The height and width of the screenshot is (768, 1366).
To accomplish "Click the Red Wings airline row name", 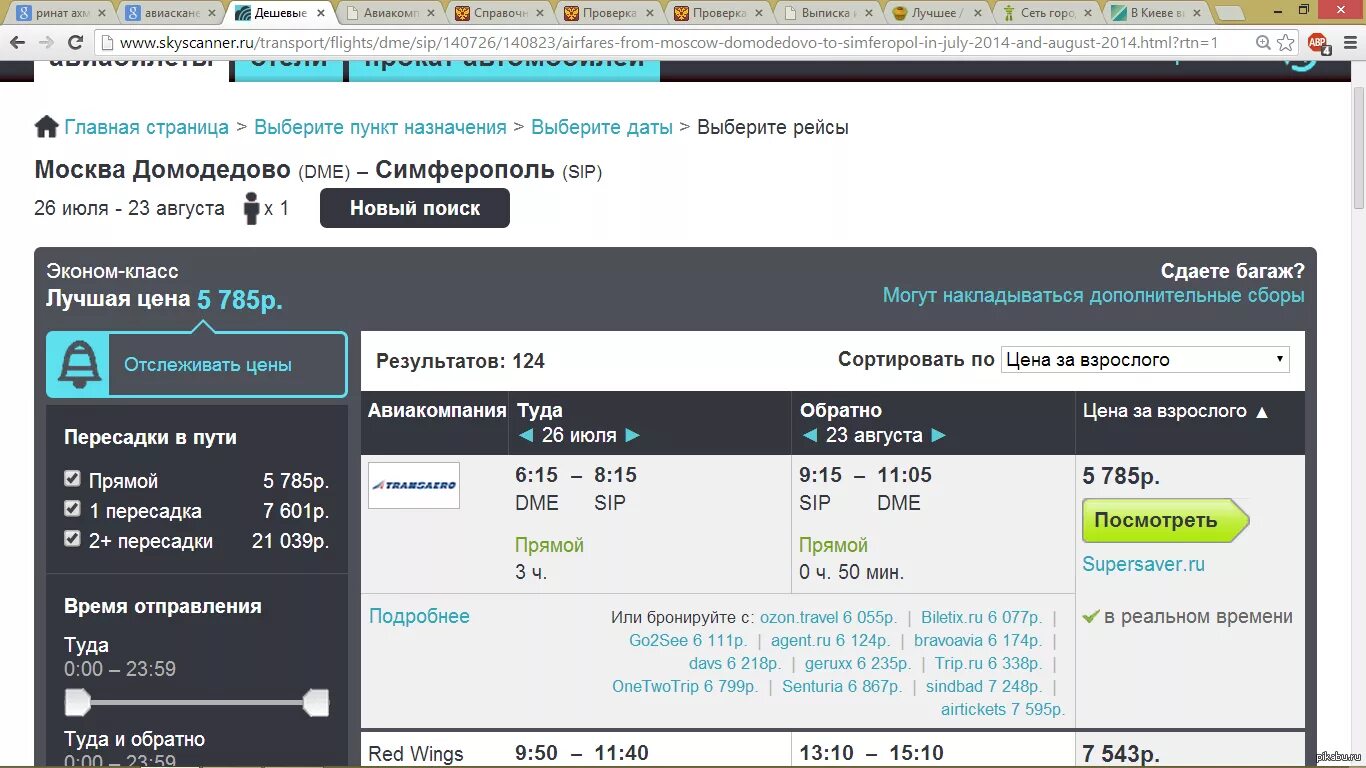I will (416, 754).
